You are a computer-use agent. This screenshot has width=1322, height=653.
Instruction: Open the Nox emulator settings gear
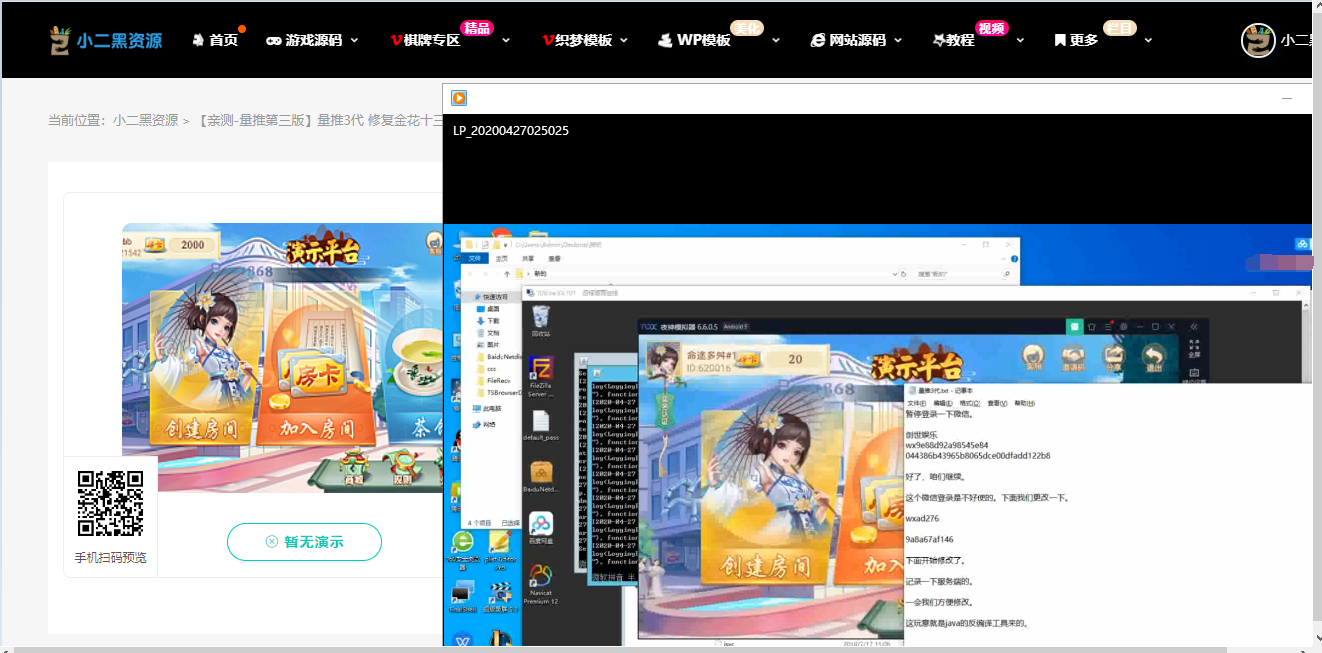[1124, 326]
